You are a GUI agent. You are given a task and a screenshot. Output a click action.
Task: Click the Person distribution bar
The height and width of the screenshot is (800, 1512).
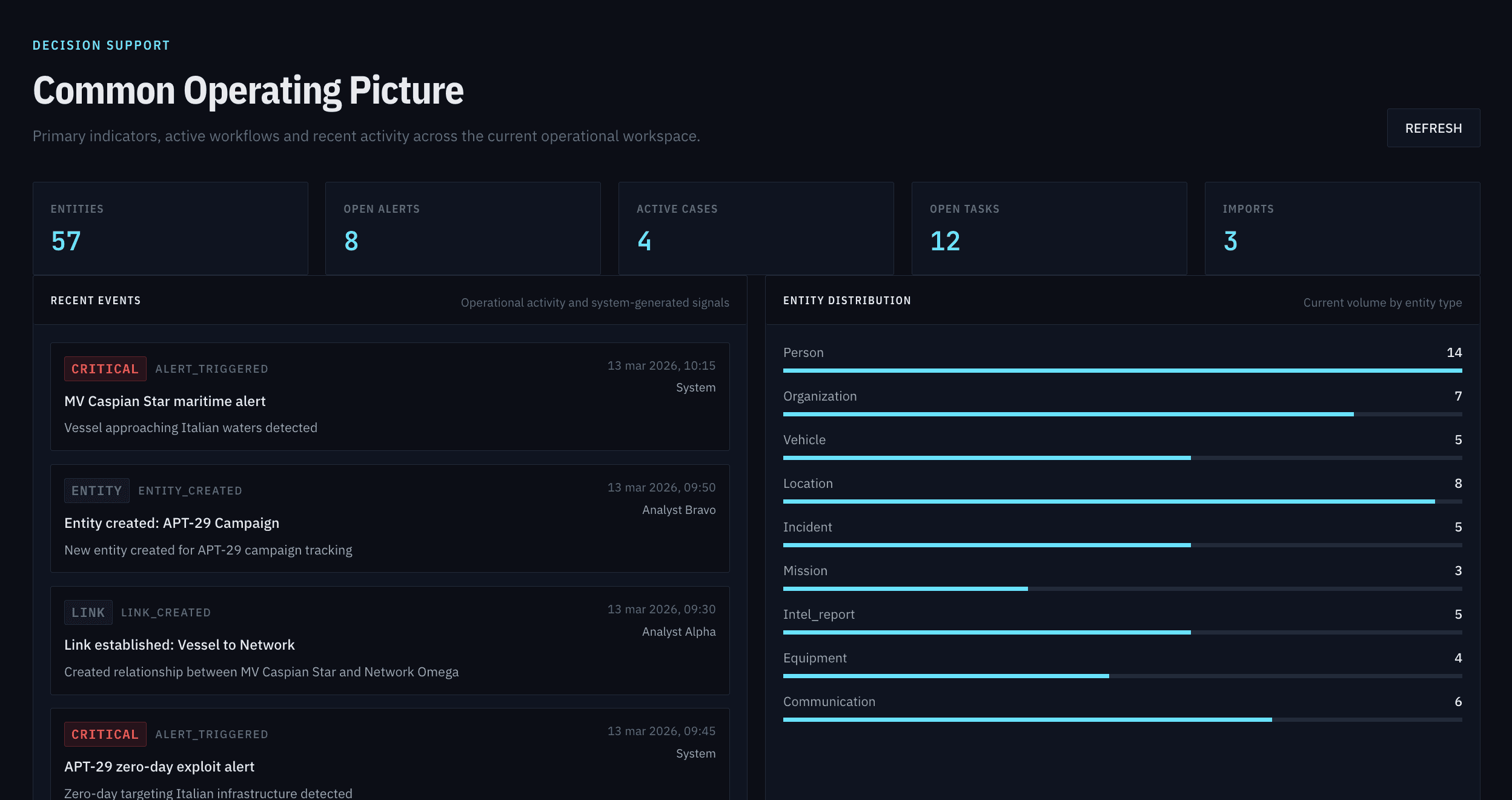[x=1122, y=370]
